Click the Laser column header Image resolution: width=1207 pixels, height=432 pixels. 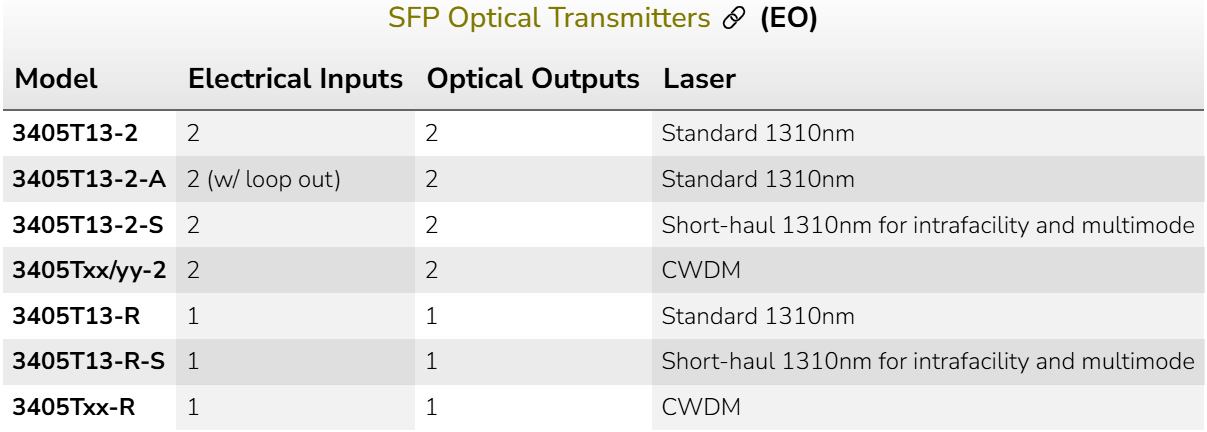(699, 79)
